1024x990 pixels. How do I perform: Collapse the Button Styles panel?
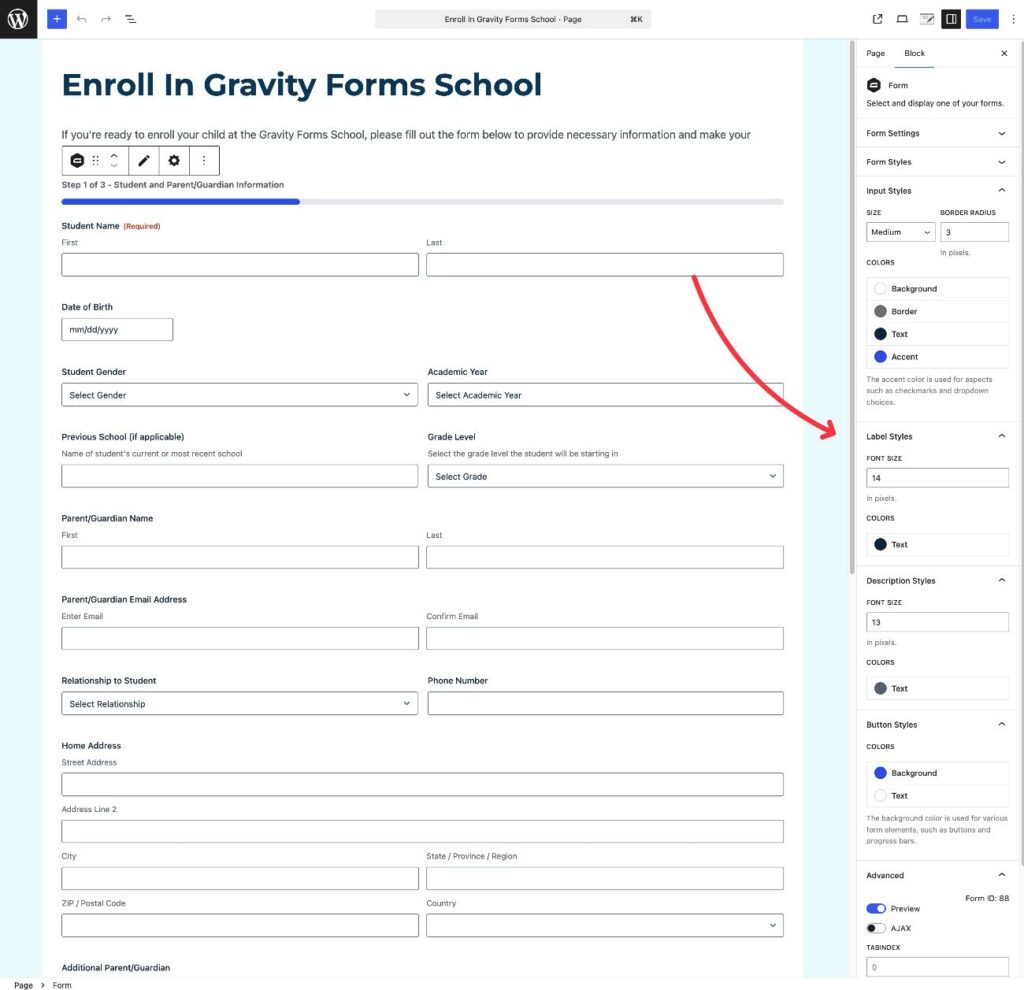pos(936,725)
